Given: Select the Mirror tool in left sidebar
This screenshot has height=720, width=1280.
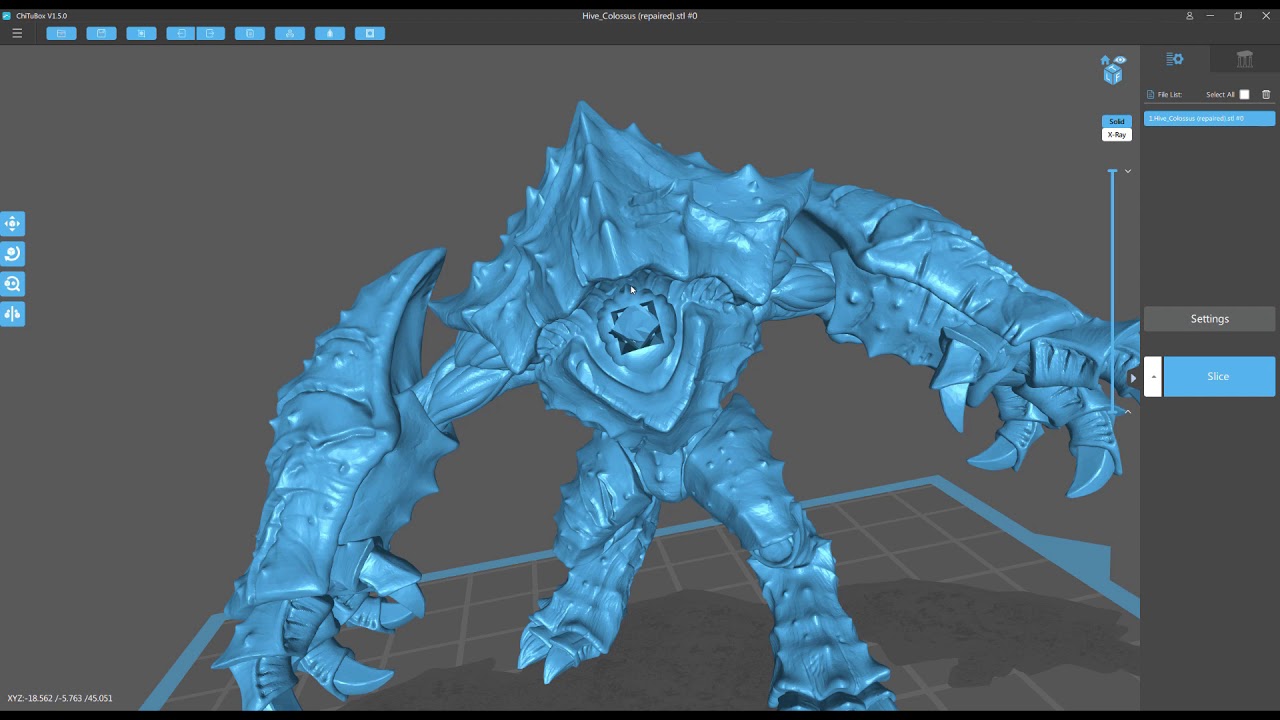Looking at the screenshot, I should (12, 314).
